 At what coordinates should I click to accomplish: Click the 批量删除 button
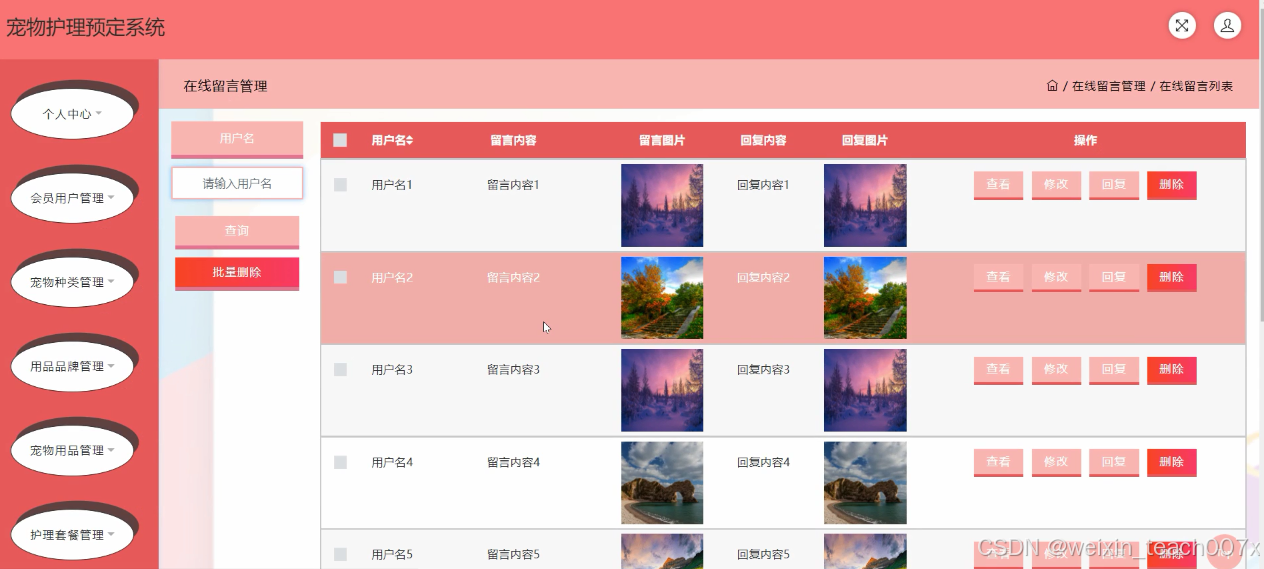pyautogui.click(x=237, y=273)
